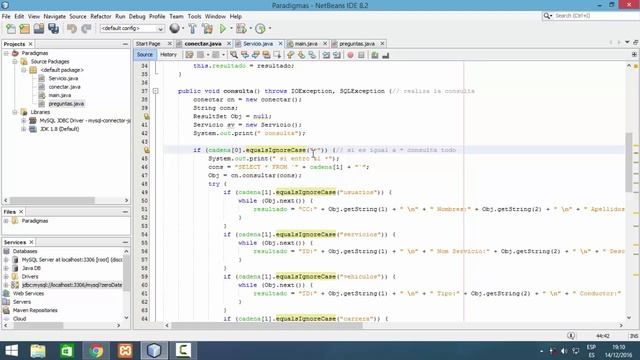
Task: Click the Stop Macro Recording icon
Action: (361, 55)
